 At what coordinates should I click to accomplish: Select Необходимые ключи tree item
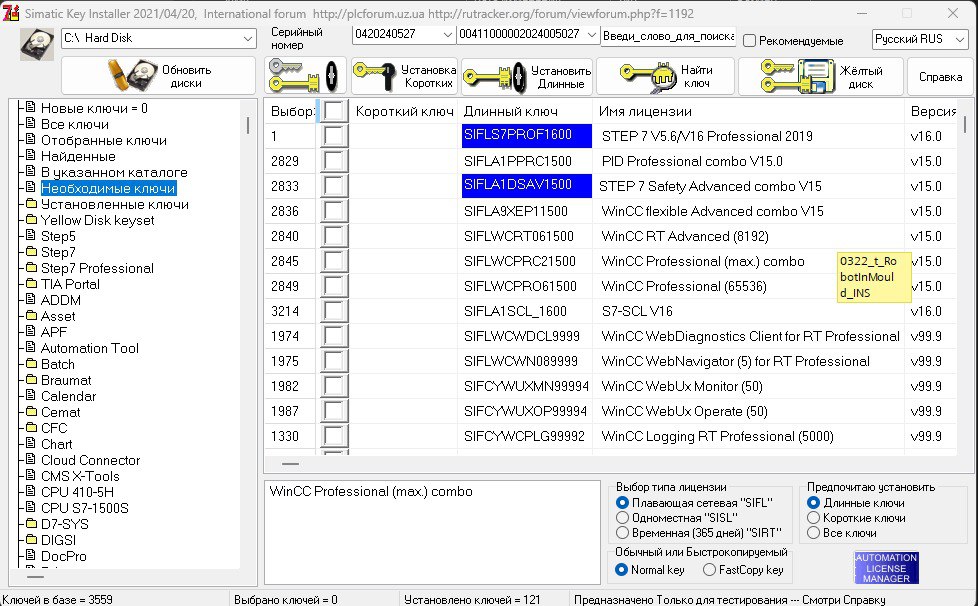[x=108, y=188]
